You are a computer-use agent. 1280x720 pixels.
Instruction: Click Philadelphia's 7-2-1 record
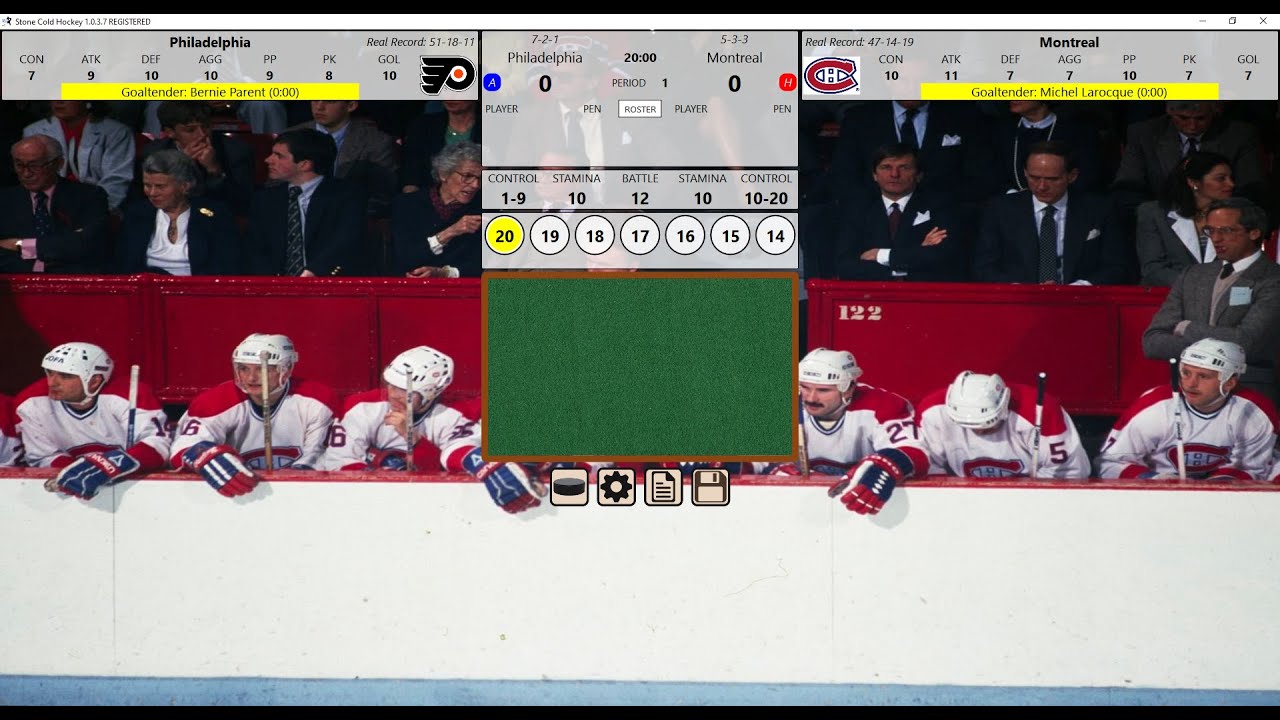pyautogui.click(x=545, y=40)
